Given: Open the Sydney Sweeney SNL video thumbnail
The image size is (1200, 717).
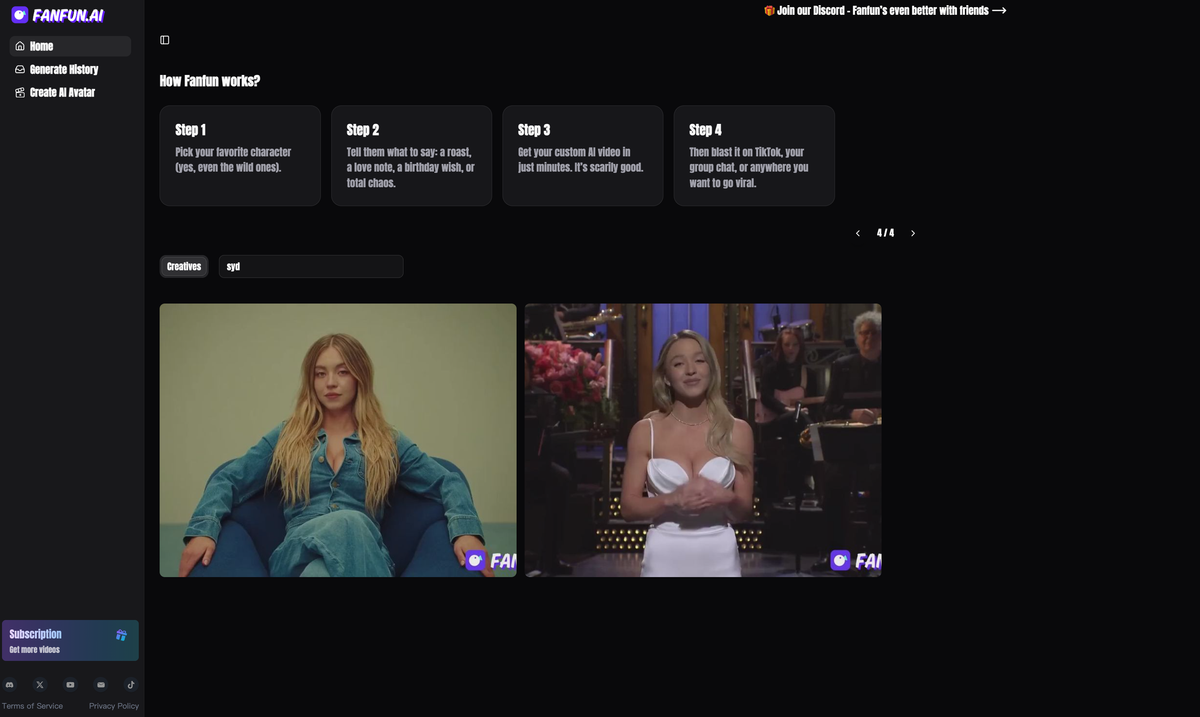Looking at the screenshot, I should click(x=702, y=440).
